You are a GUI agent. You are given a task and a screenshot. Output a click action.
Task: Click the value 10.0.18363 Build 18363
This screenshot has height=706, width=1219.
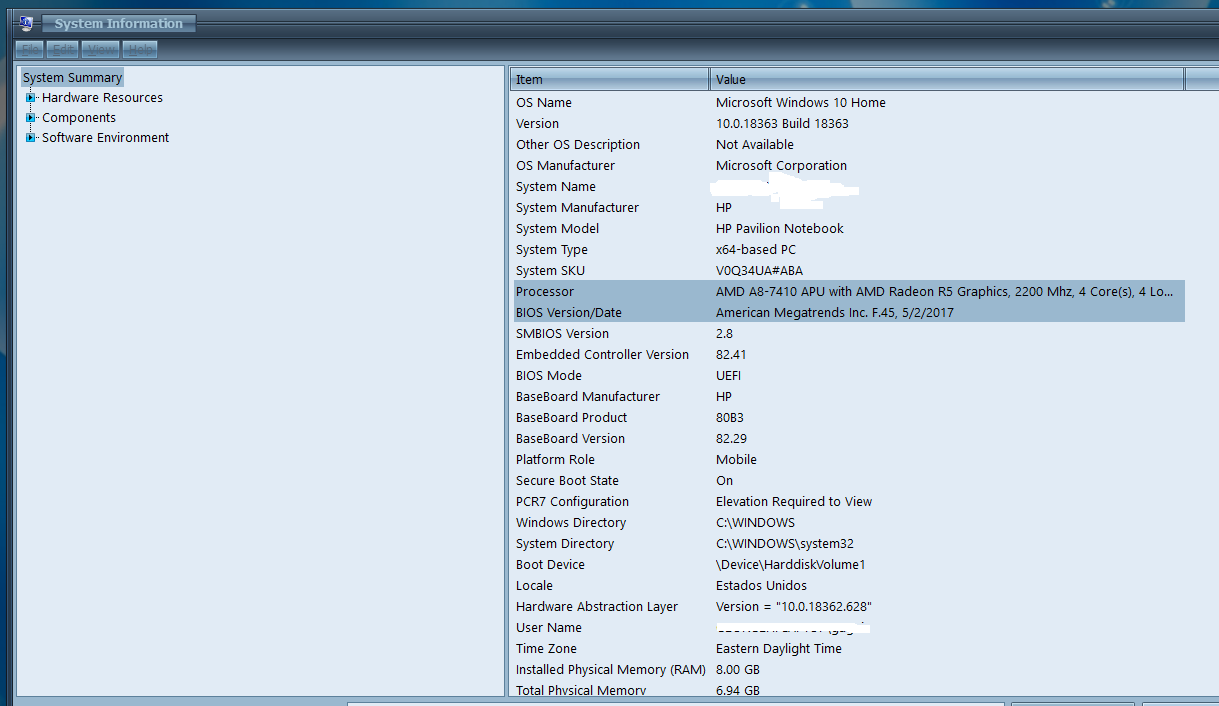point(782,124)
